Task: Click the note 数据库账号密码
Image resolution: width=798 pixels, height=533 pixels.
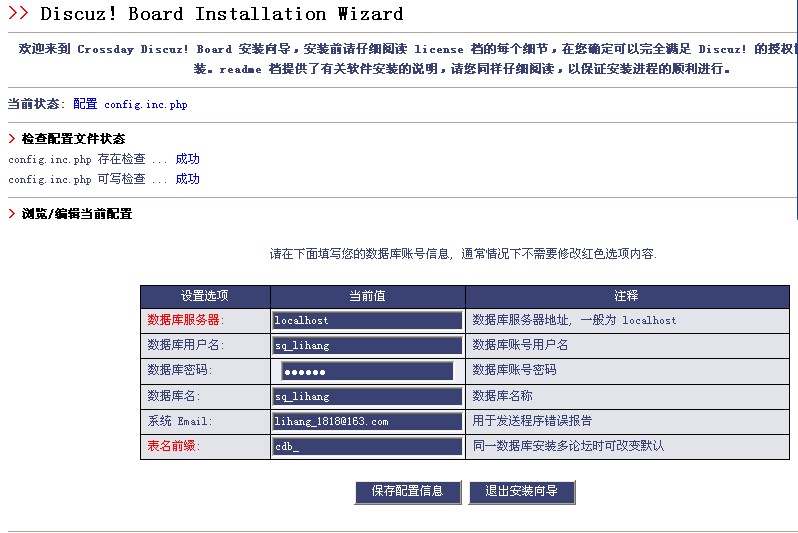Action: click(514, 370)
